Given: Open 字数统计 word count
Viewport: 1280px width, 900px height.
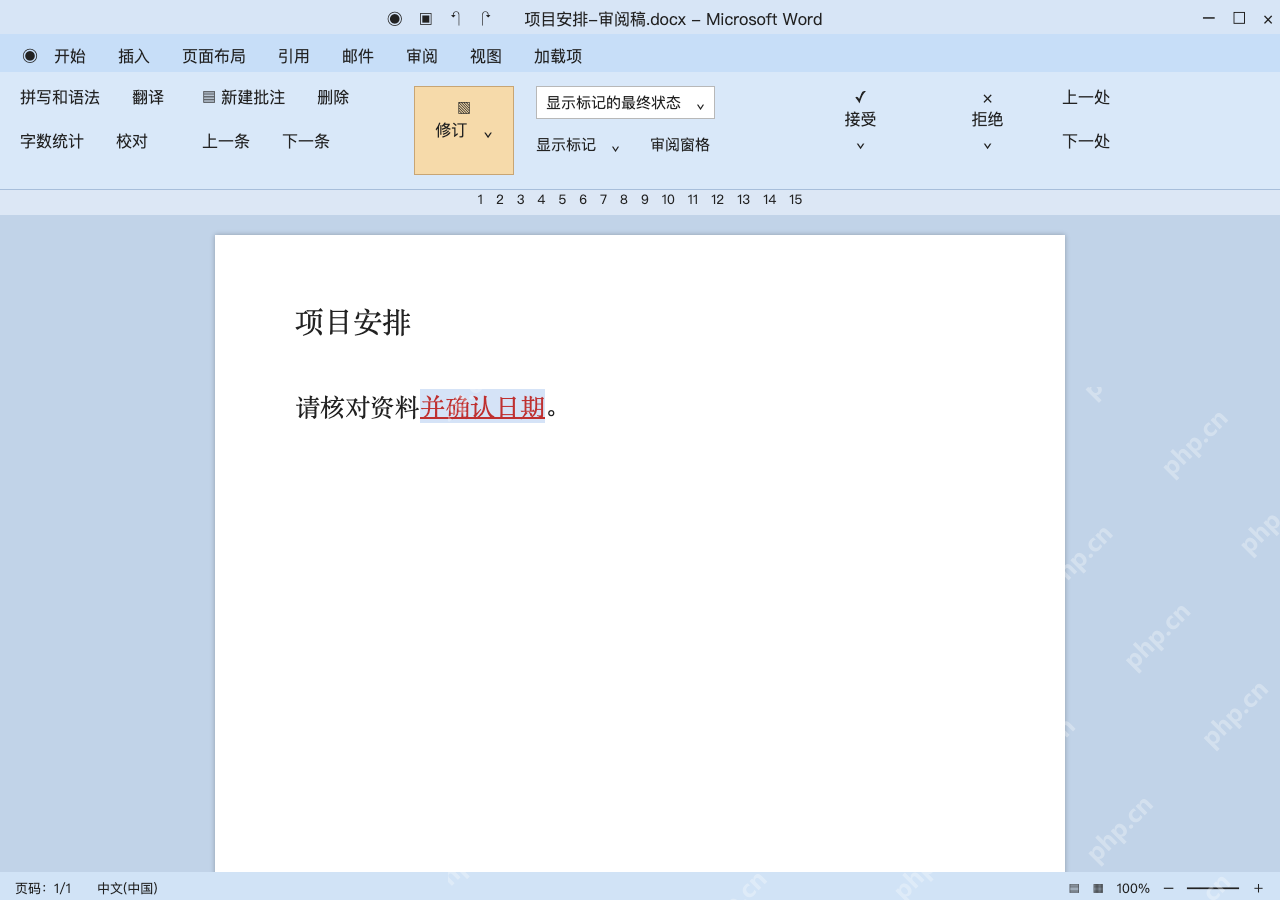Looking at the screenshot, I should [52, 141].
